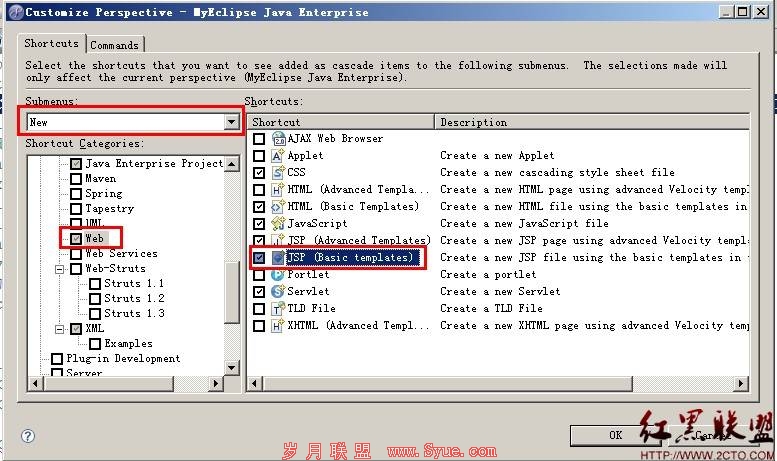Check the TLD File checkbox
Screen dimensions: 777x461
tap(259, 309)
